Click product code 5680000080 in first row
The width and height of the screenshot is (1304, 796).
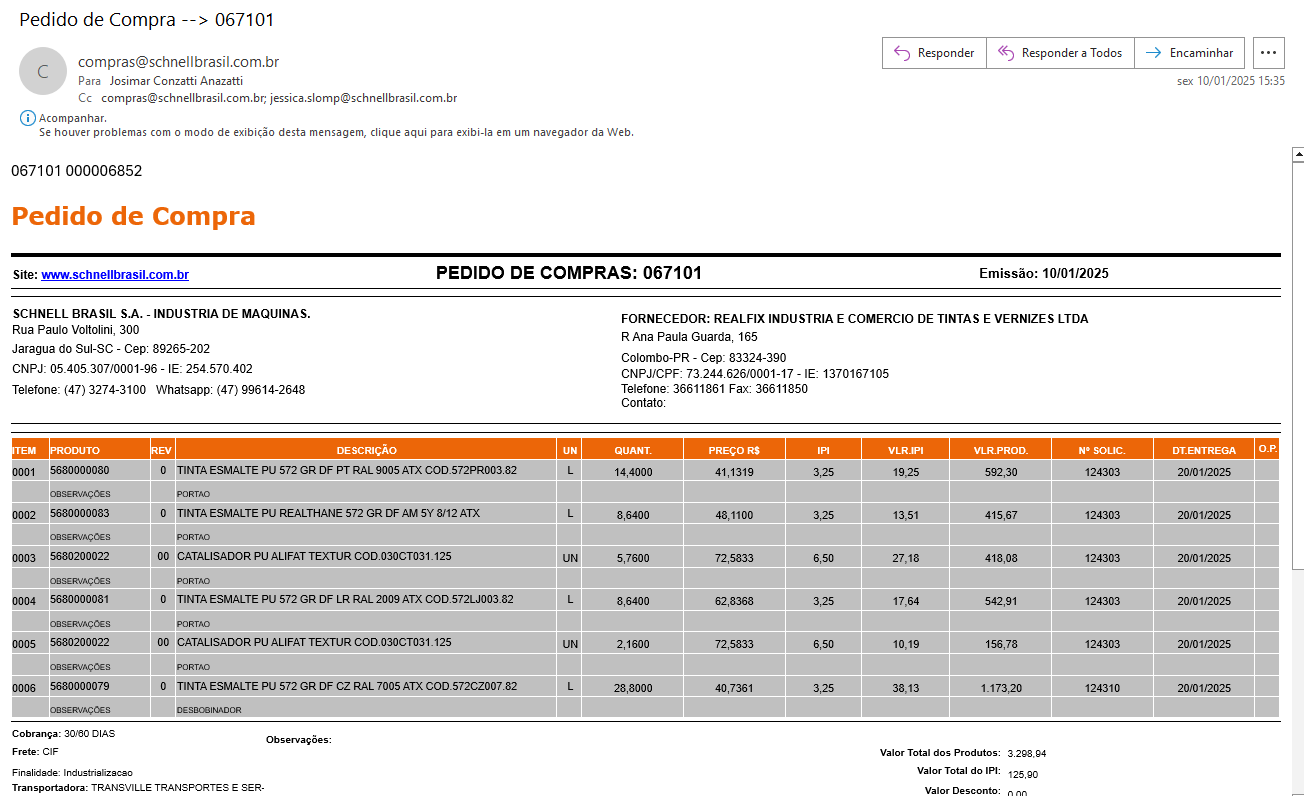click(80, 471)
